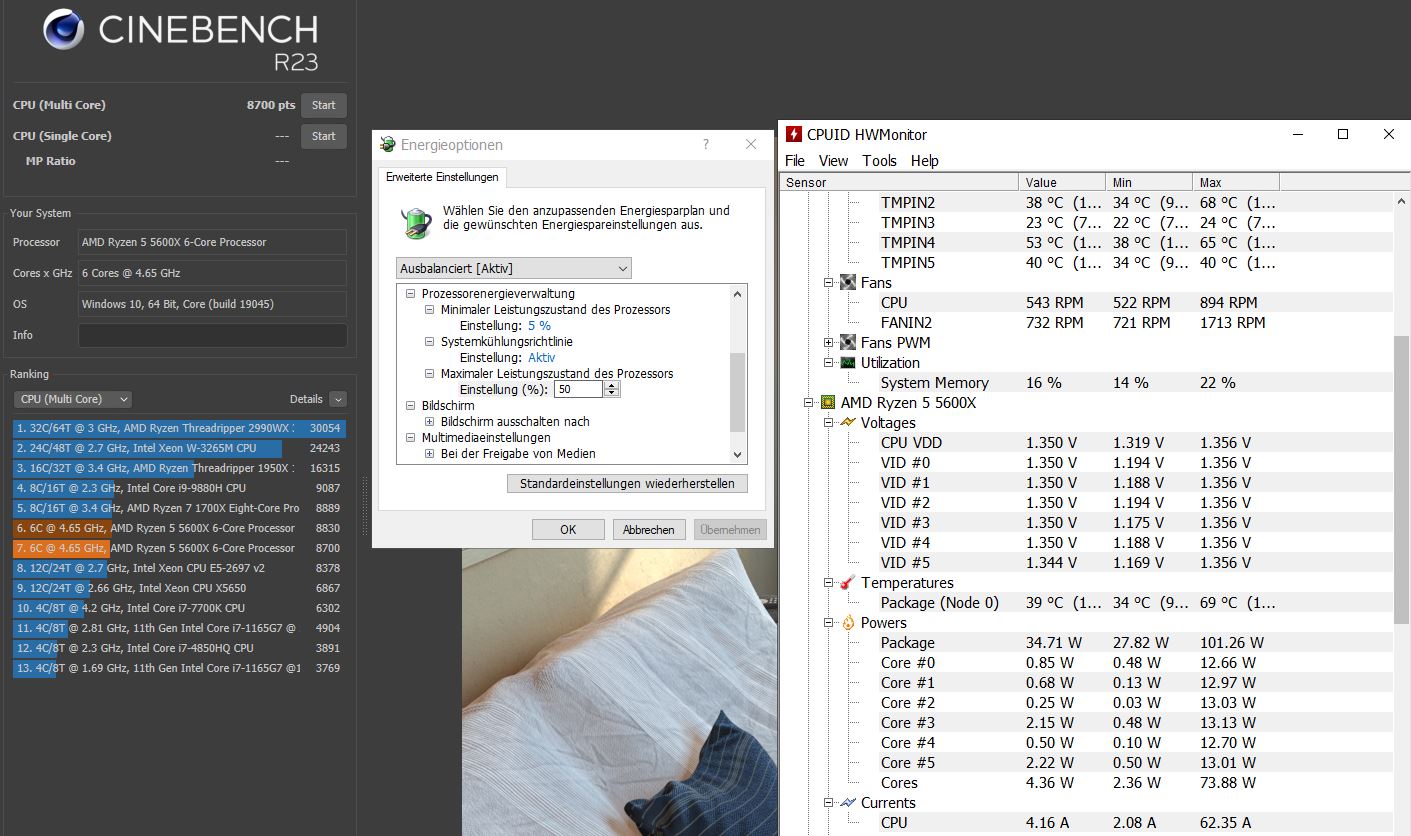1411x836 pixels.
Task: Collapse the Prozessorenergieverwaltung tree
Action: click(409, 293)
